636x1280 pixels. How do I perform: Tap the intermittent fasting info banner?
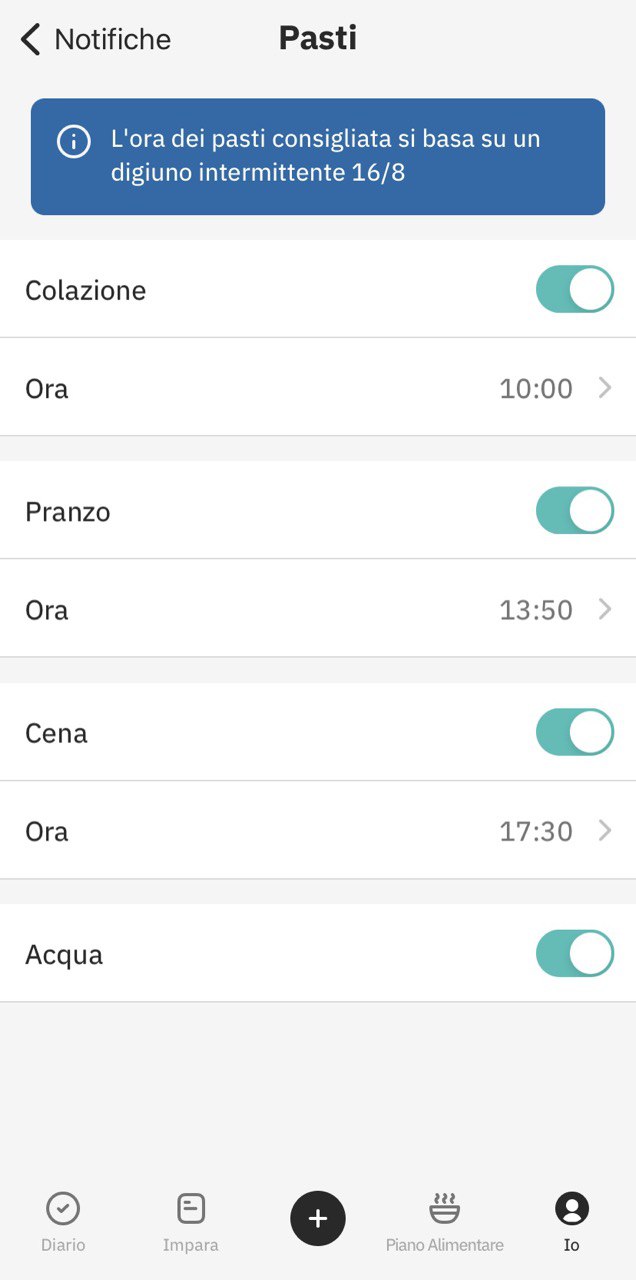[x=318, y=157]
